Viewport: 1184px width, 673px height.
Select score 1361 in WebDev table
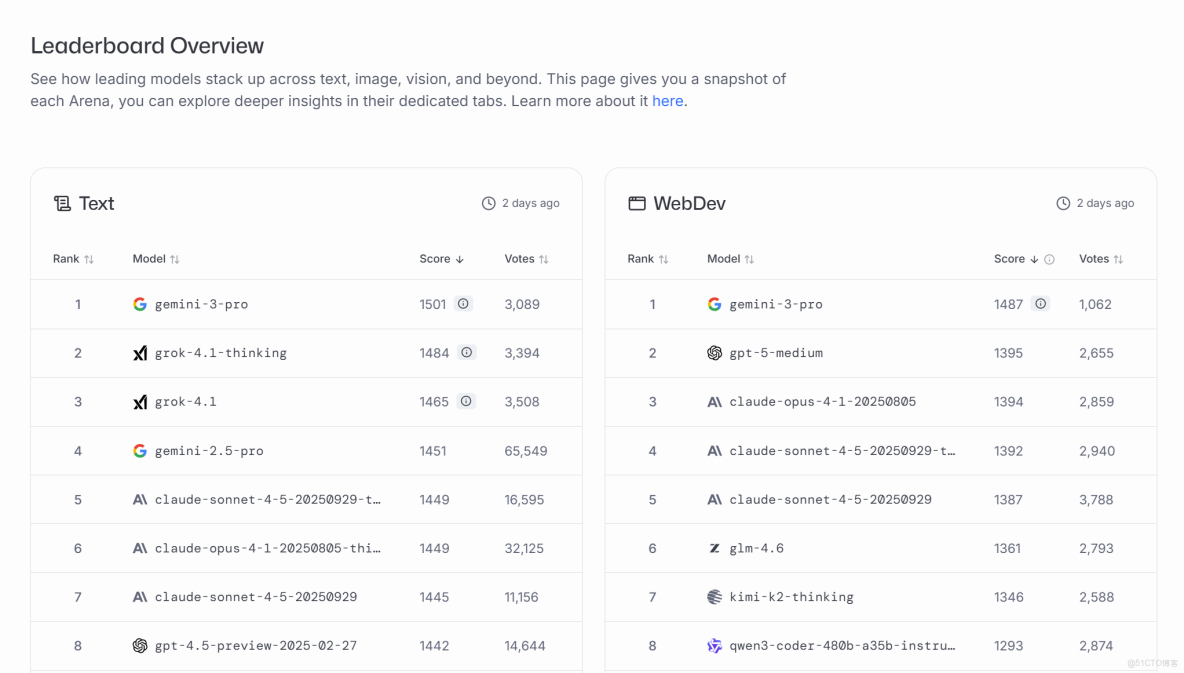[x=1007, y=548]
